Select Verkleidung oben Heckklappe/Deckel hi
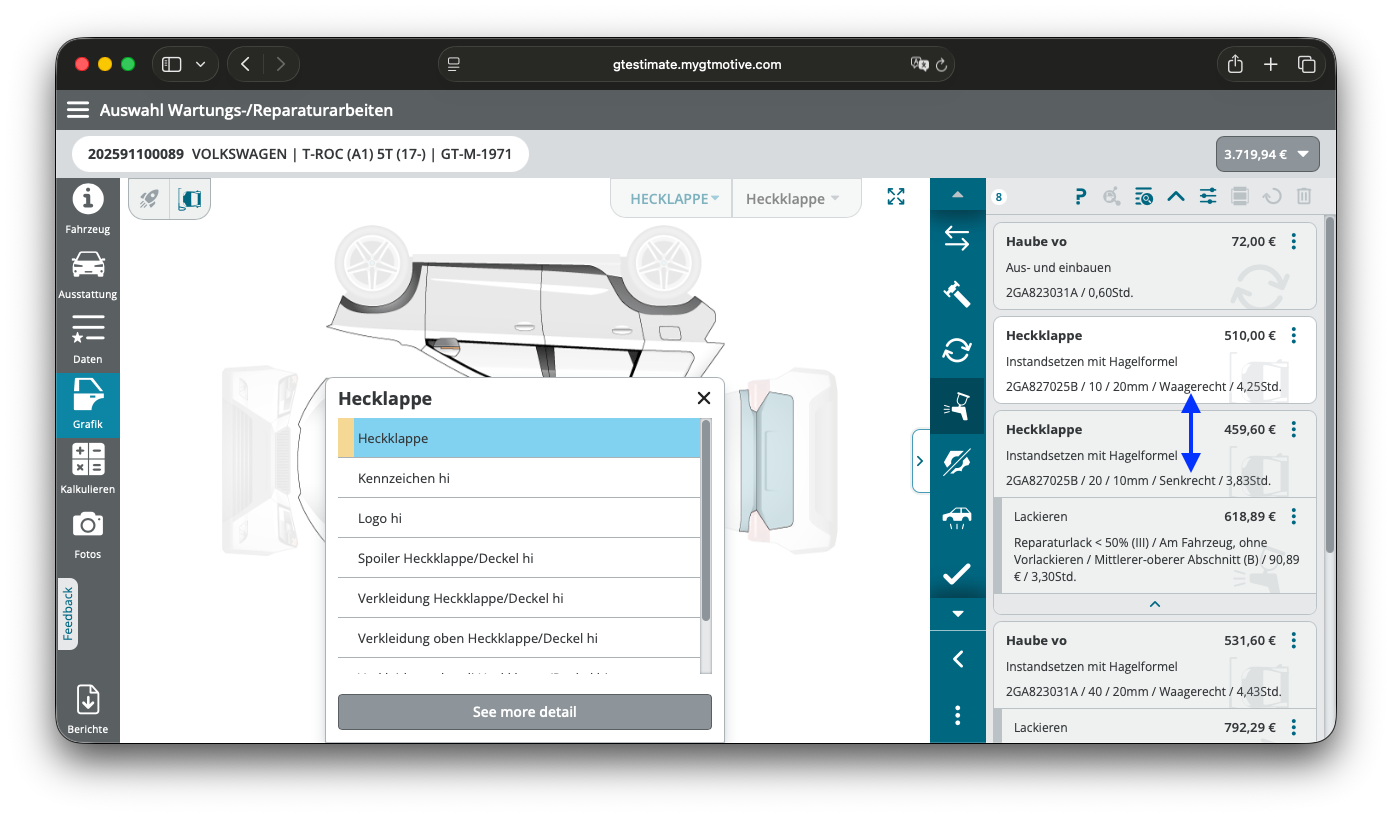Image resolution: width=1392 pixels, height=817 pixels. coord(519,638)
